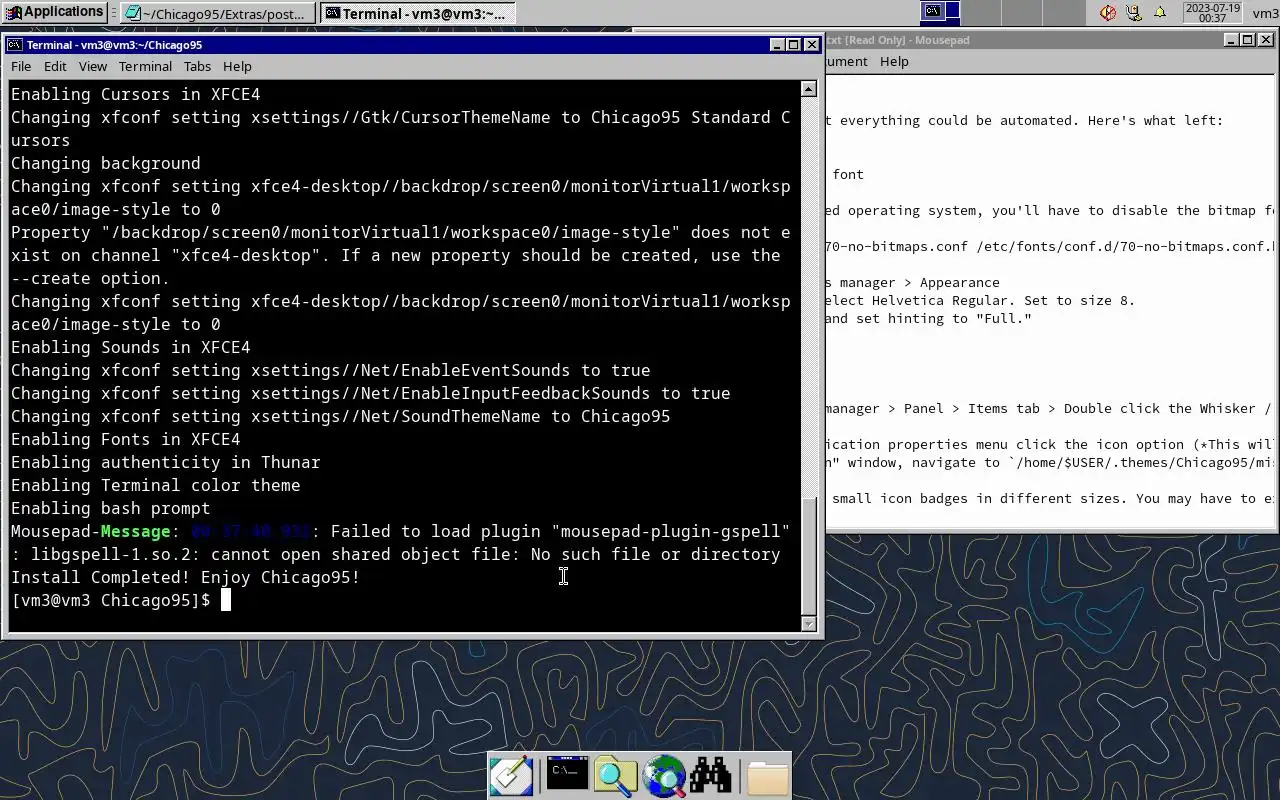The image size is (1280, 800).
Task: Open the file search magnifier dock icon
Action: (x=616, y=776)
